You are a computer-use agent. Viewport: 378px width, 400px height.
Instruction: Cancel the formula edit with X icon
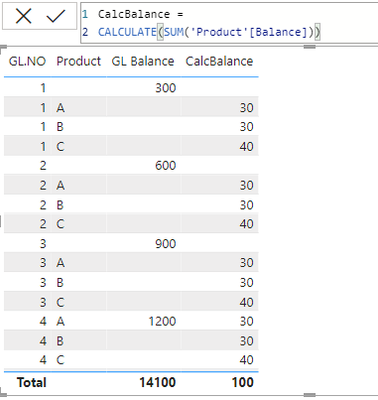(23, 16)
